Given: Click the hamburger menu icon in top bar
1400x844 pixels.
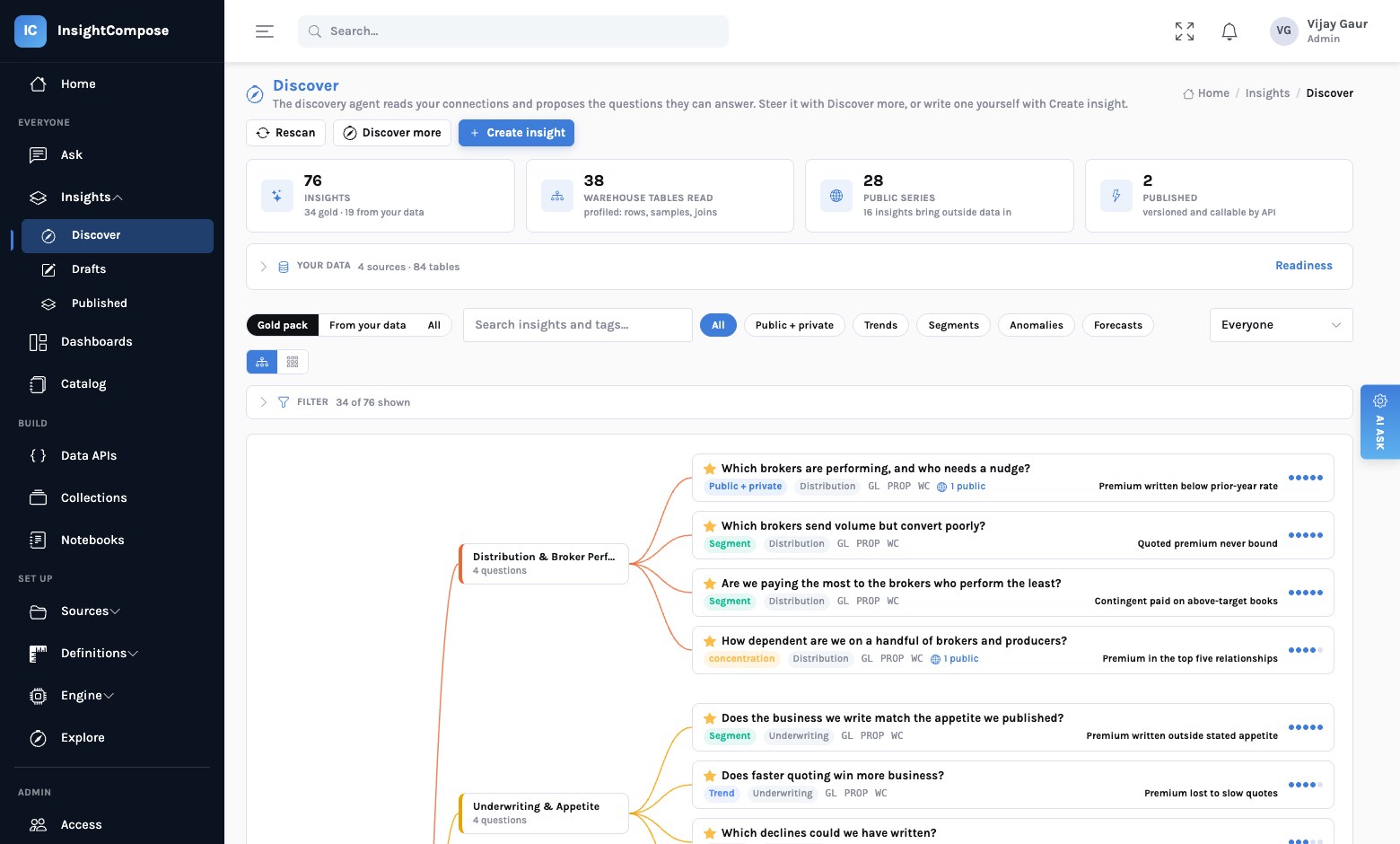Looking at the screenshot, I should [265, 31].
